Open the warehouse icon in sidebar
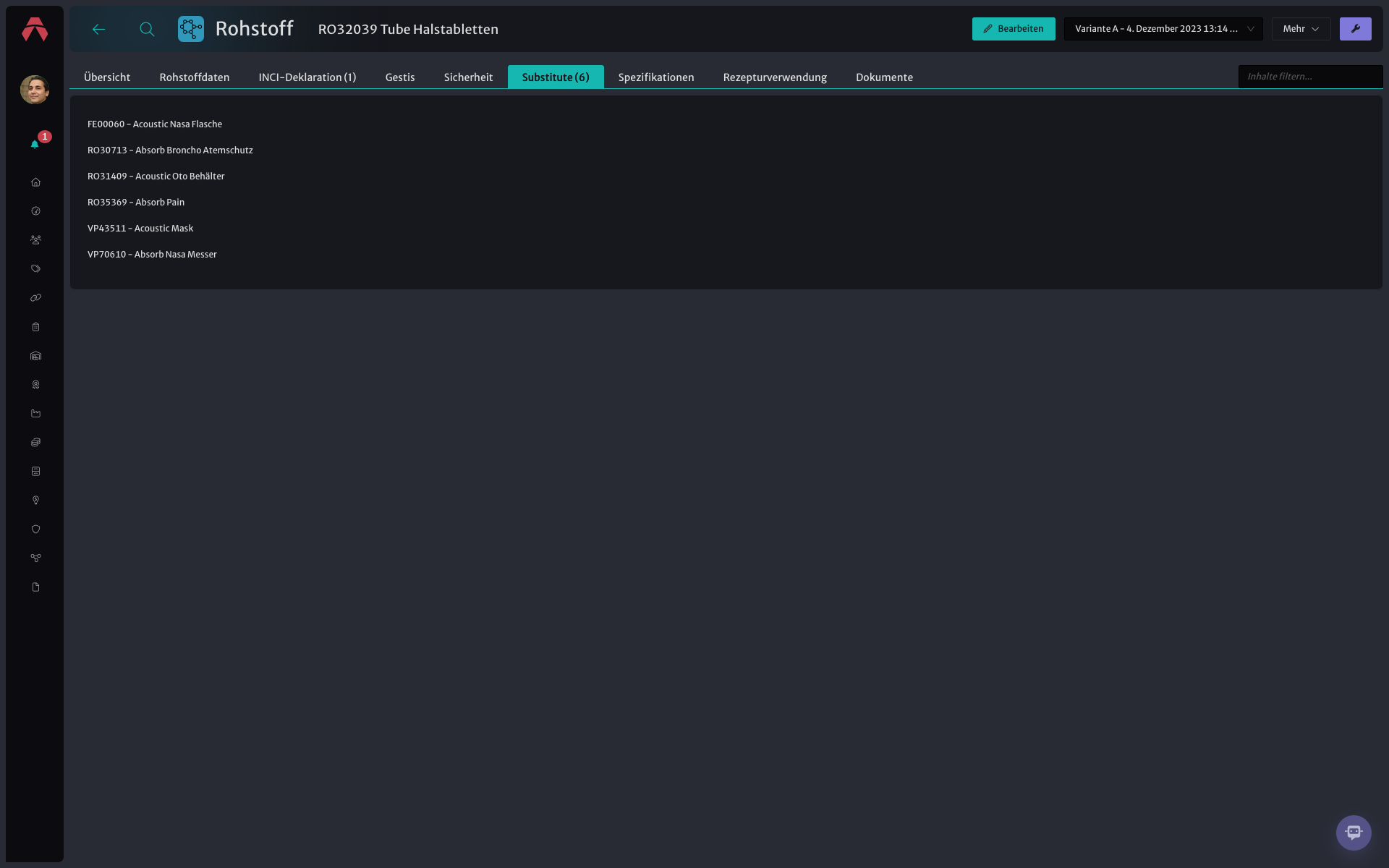 [35, 356]
